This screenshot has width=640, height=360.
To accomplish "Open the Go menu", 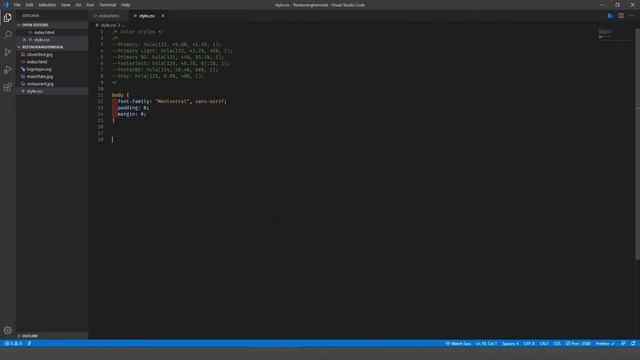I will pyautogui.click(x=78, y=5).
